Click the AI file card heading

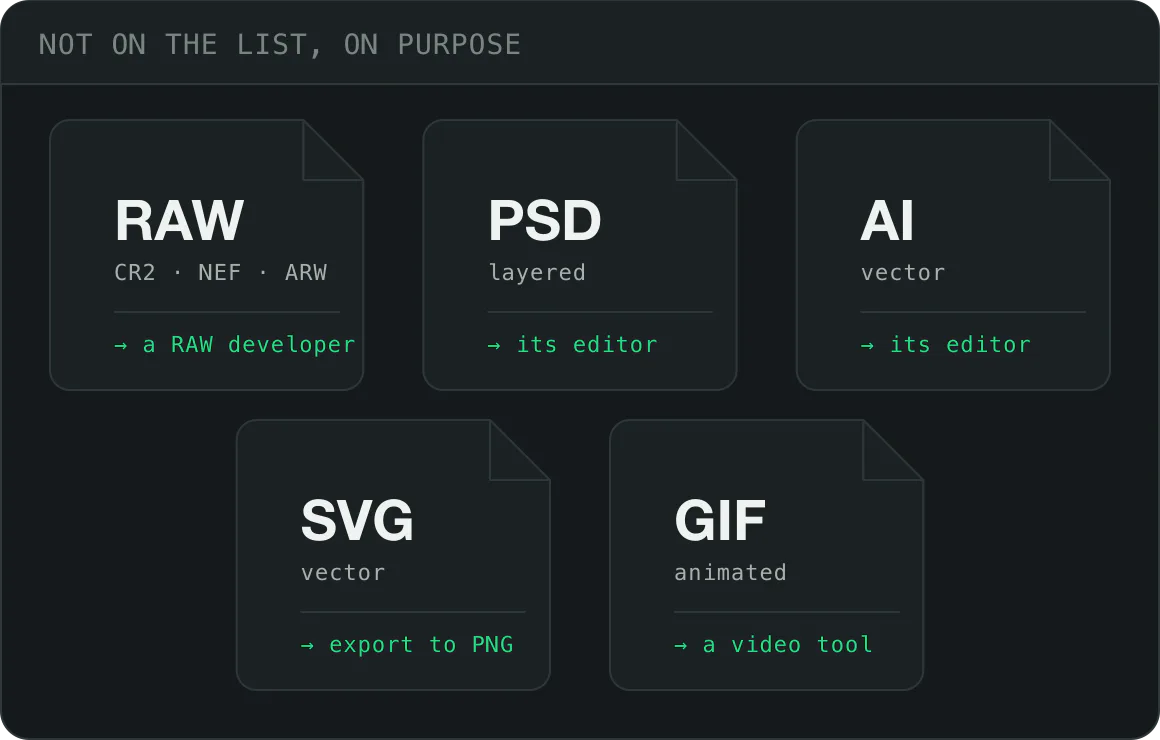pos(887,221)
